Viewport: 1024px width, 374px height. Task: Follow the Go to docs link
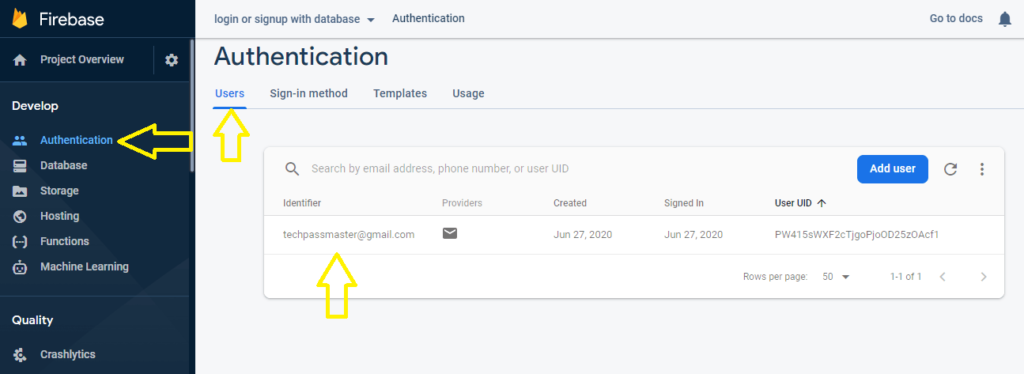click(956, 18)
